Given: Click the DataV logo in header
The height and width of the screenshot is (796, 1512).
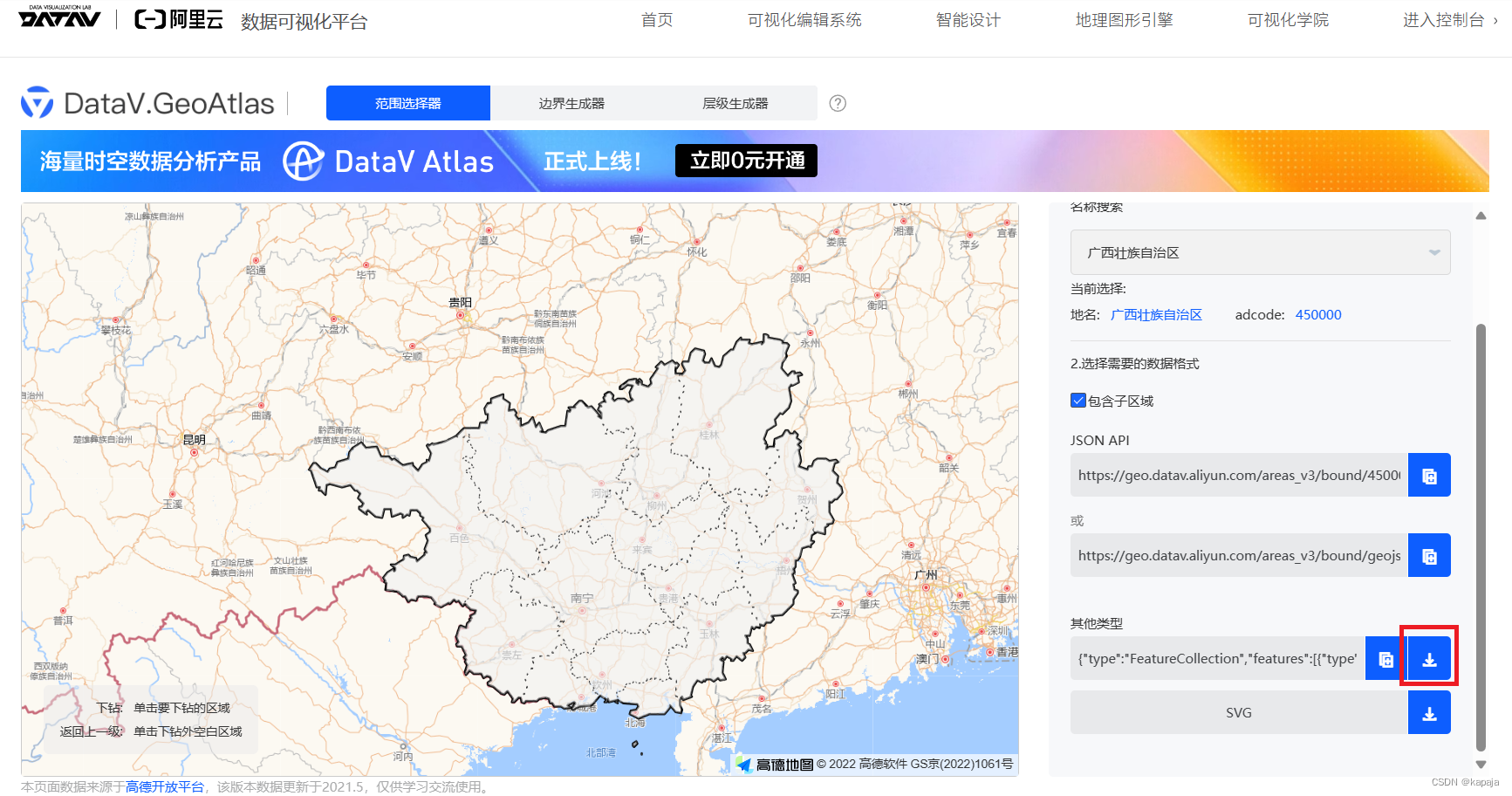Looking at the screenshot, I should [x=59, y=17].
